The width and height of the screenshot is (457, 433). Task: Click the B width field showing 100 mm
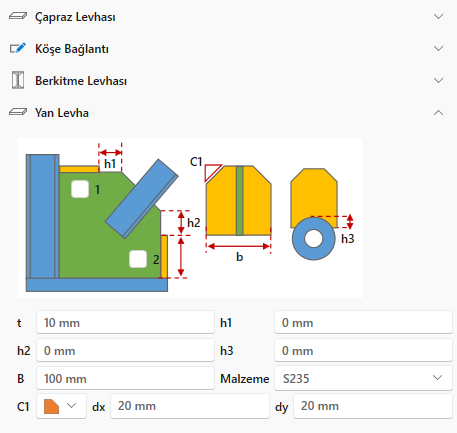click(x=125, y=378)
